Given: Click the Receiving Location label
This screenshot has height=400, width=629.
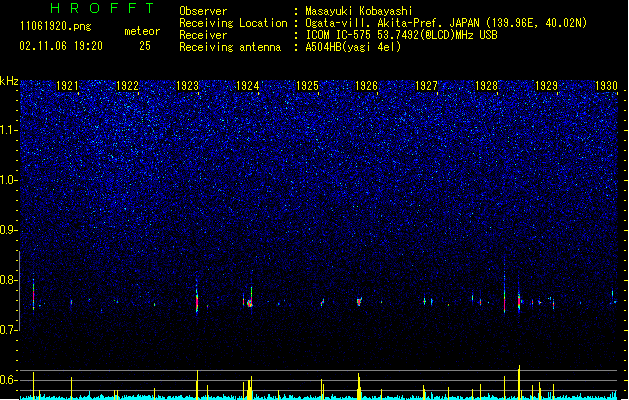Looking at the screenshot, I should [233, 23].
